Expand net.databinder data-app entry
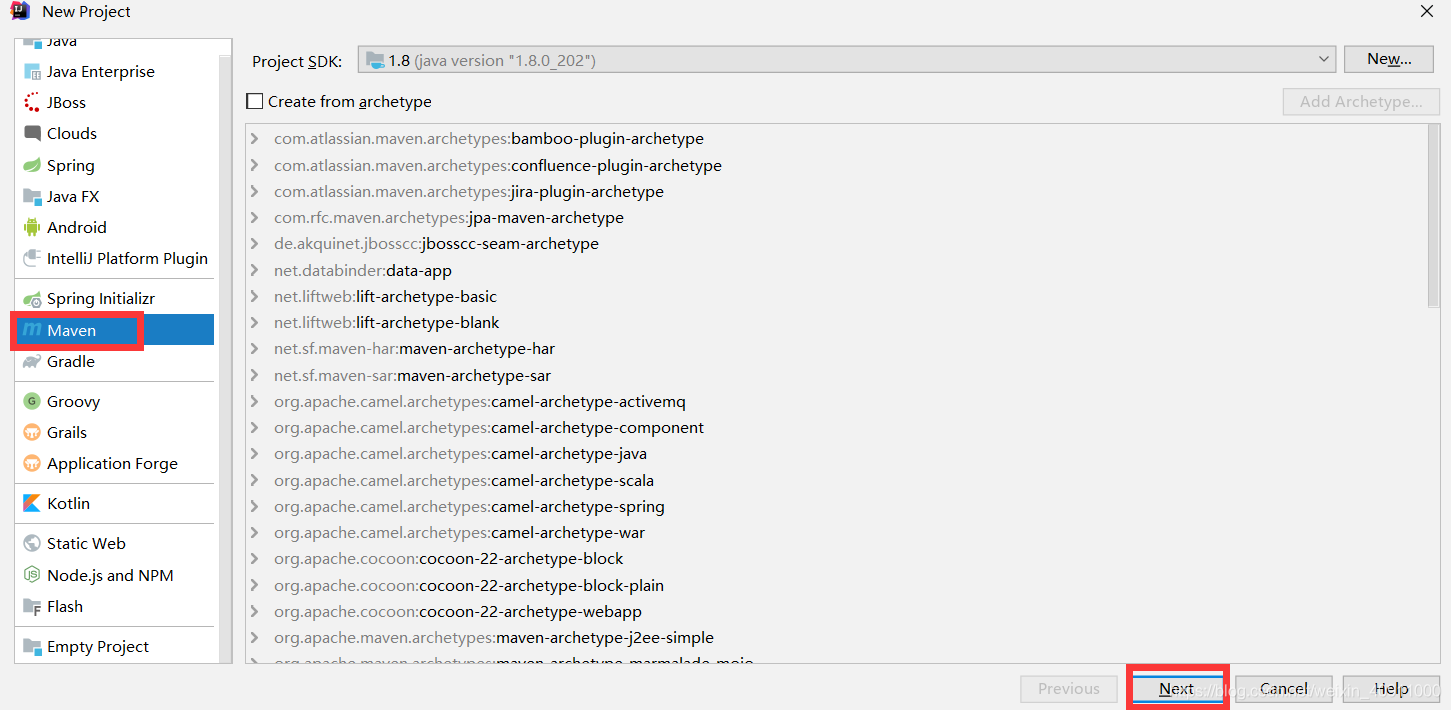This screenshot has height=710, width=1451. (x=255, y=271)
